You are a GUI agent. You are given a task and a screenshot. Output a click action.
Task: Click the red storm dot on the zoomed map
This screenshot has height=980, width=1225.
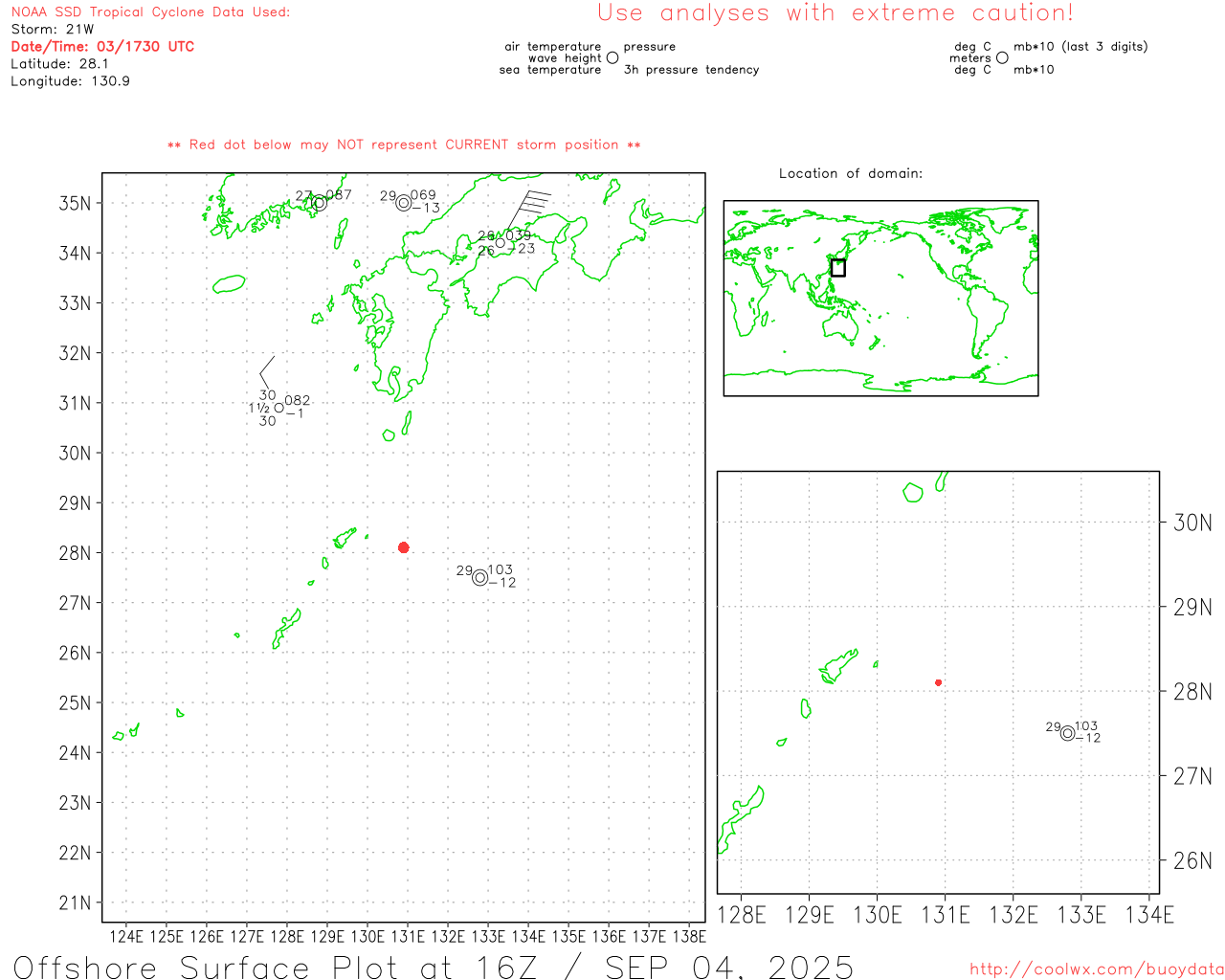[938, 682]
